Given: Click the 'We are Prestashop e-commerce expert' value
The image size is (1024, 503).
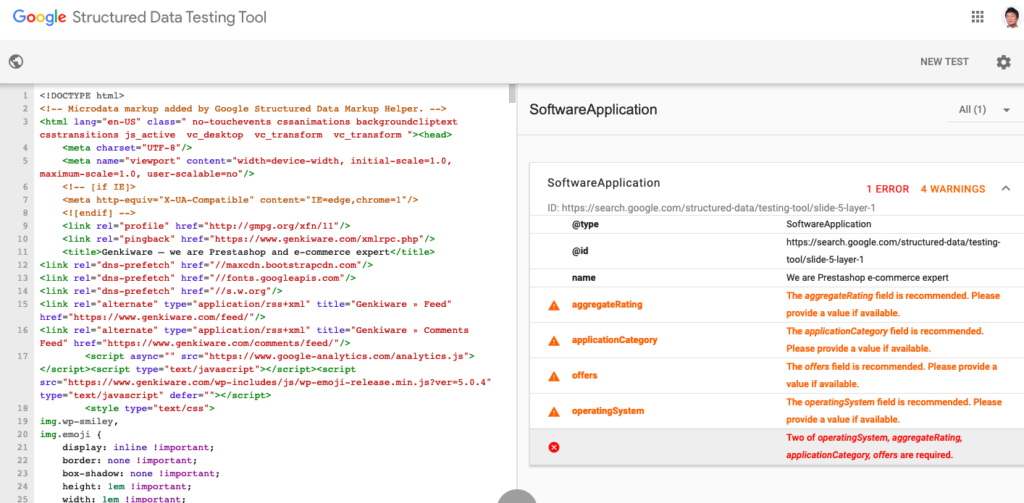Looking at the screenshot, I should pos(865,278).
